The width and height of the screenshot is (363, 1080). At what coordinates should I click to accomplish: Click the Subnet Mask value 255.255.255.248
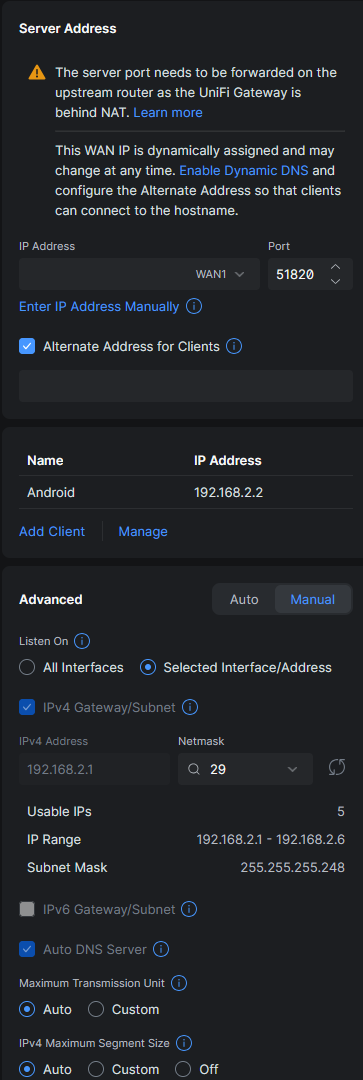click(x=293, y=868)
